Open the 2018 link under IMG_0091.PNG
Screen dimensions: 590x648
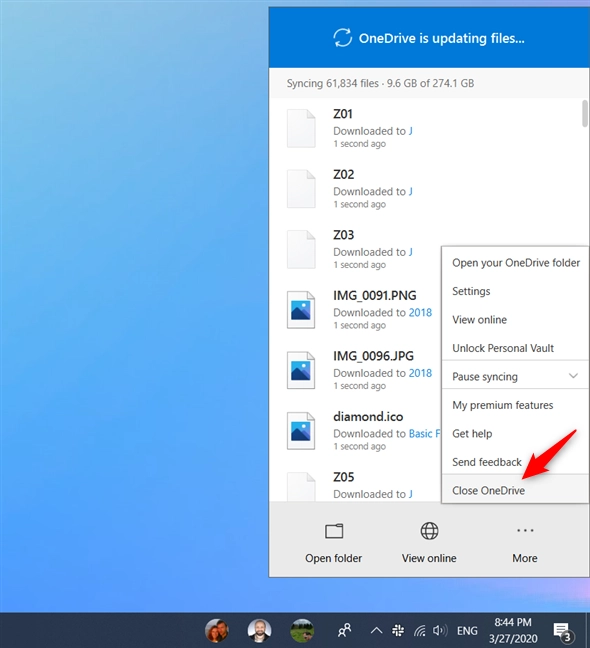(x=420, y=312)
